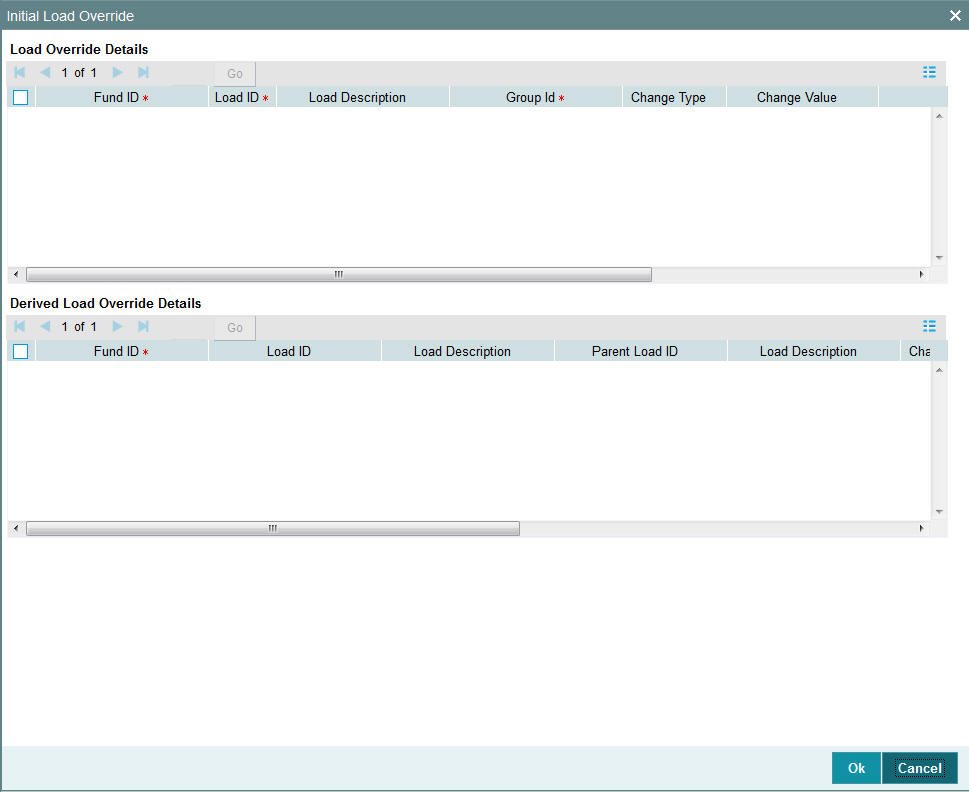Click Load Override Details horizontal scrollbar thumb
The width and height of the screenshot is (969, 792).
pos(339,274)
